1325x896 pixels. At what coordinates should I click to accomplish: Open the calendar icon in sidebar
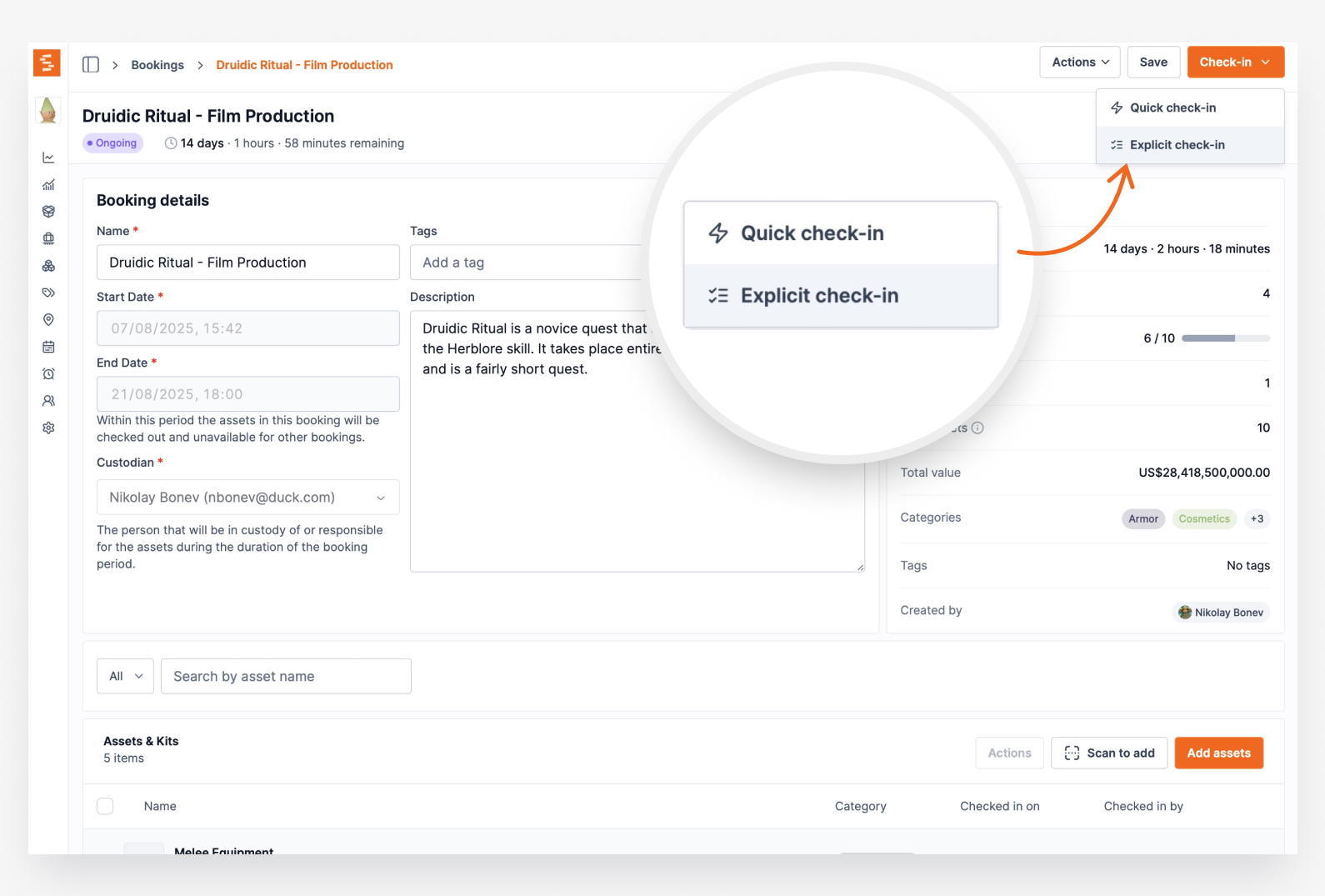click(48, 347)
